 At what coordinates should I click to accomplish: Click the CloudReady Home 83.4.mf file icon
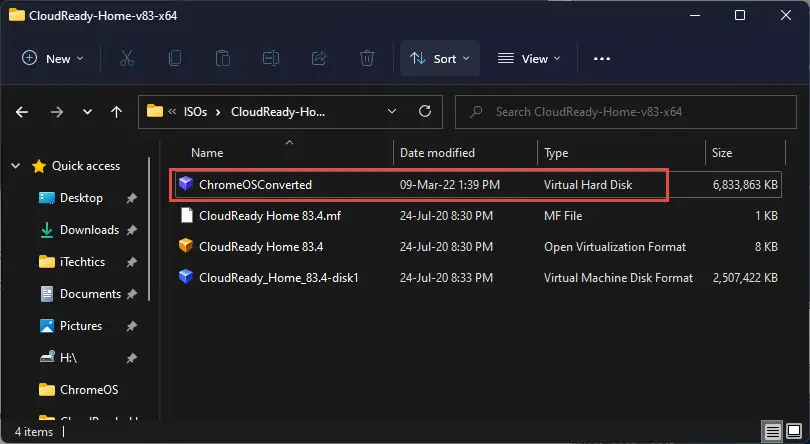[186, 215]
